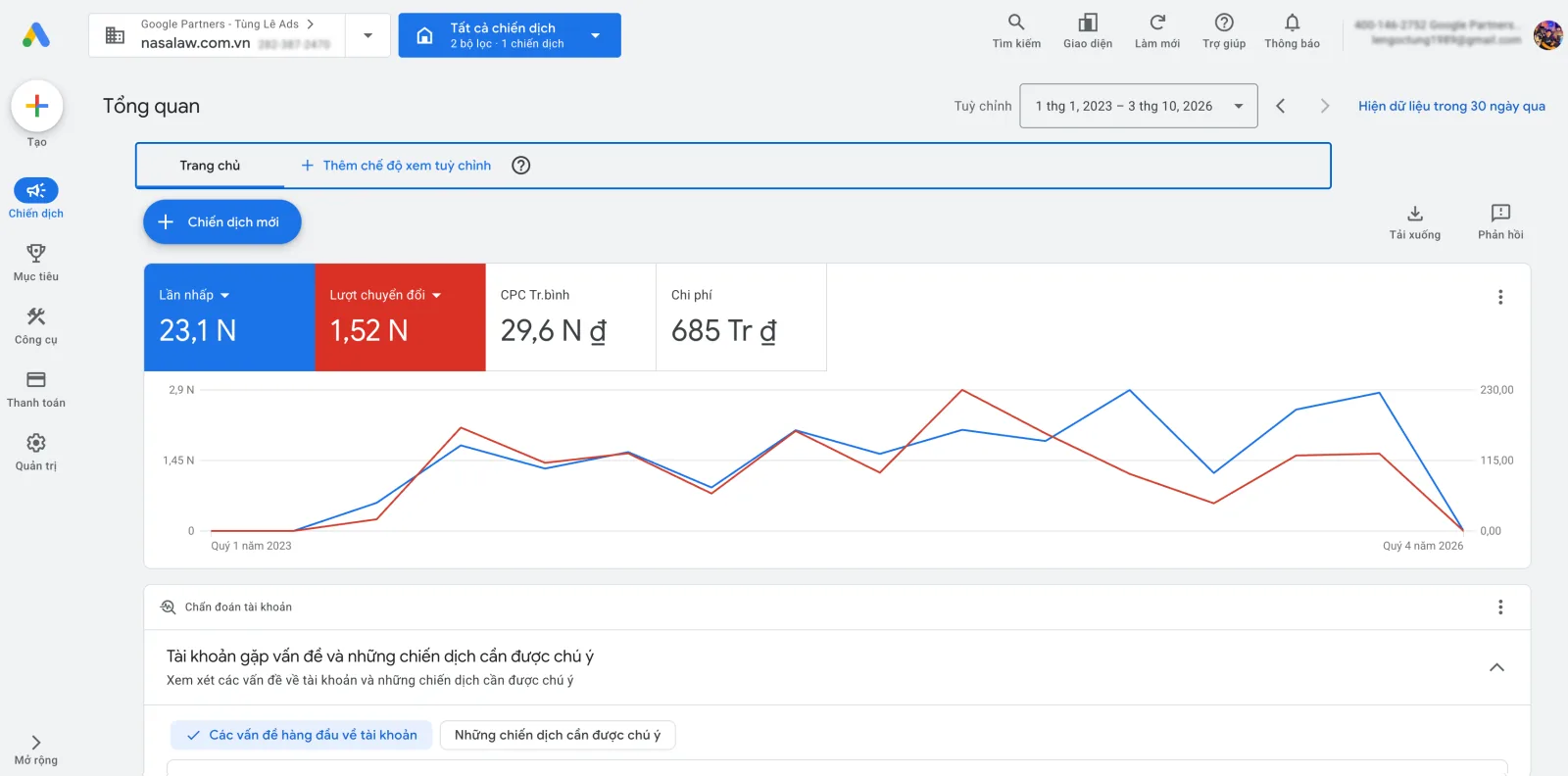This screenshot has width=1568, height=776.
Task: Click Hiện dữ liệu trong 30 ngày qua
Action: click(x=1451, y=106)
